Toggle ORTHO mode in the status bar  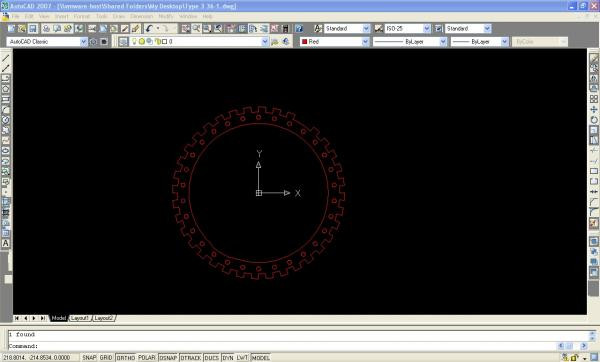[126, 358]
